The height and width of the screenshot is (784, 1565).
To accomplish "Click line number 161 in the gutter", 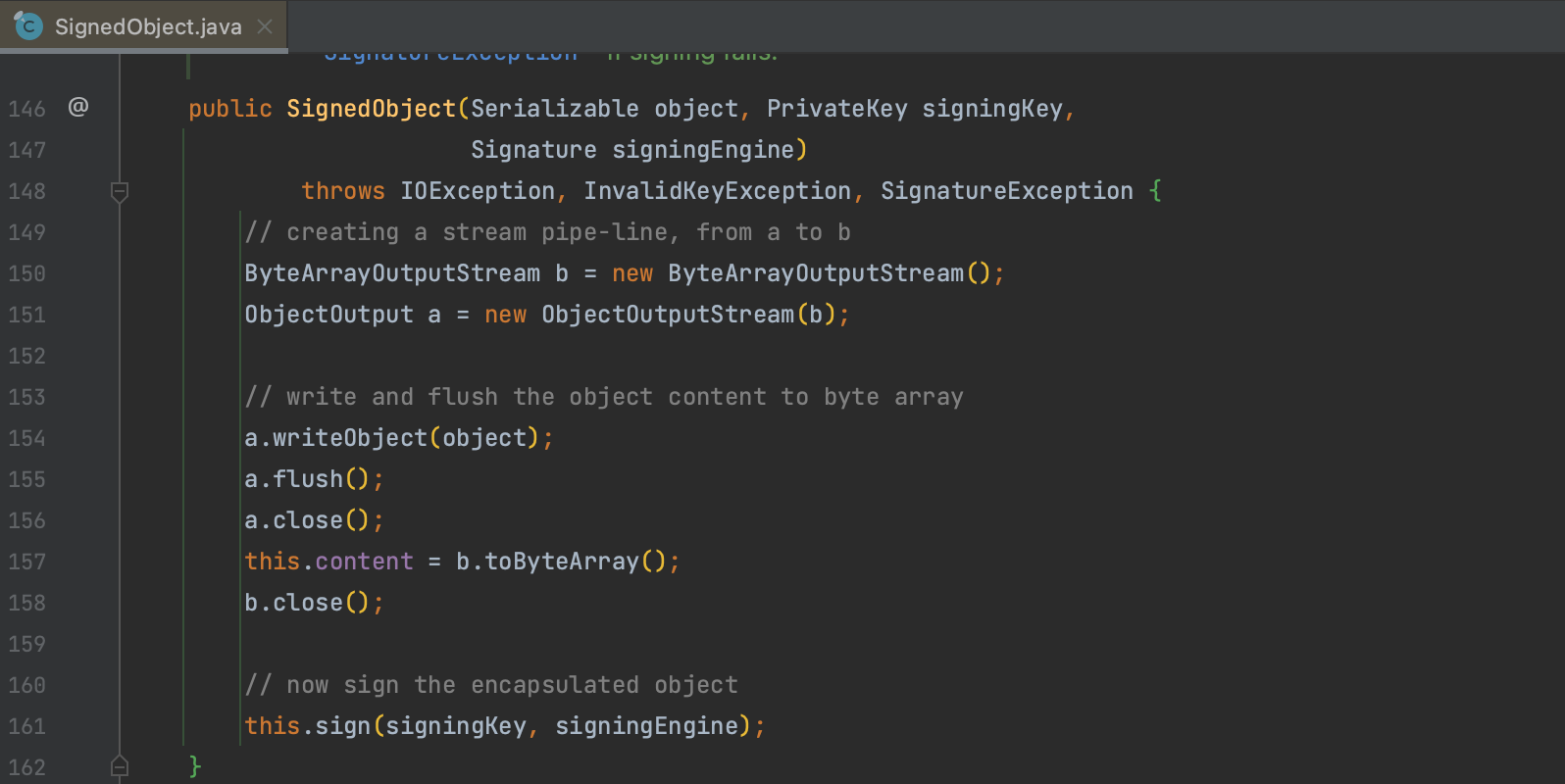I will pyautogui.click(x=27, y=726).
